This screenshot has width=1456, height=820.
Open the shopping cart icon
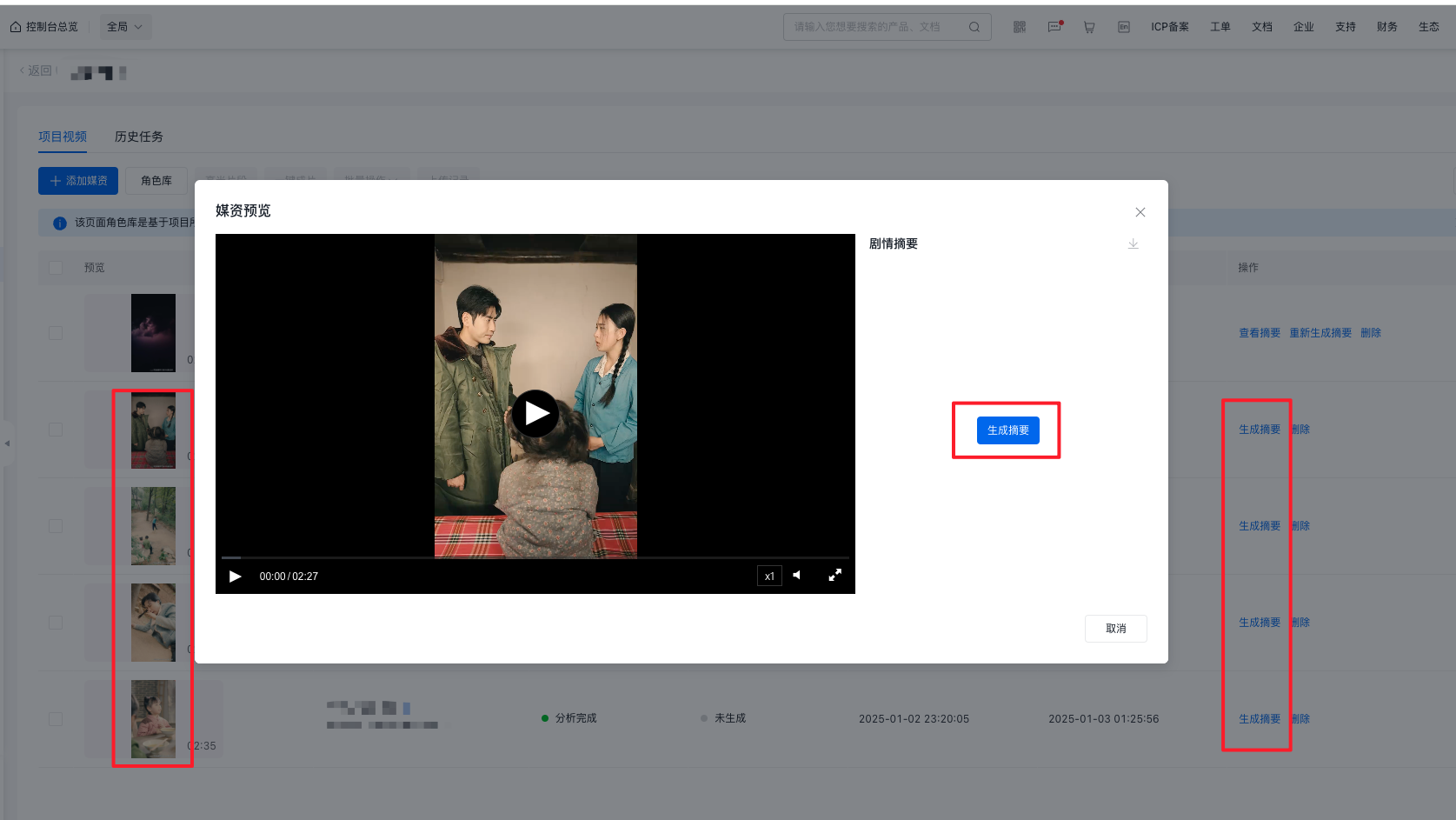[1089, 27]
